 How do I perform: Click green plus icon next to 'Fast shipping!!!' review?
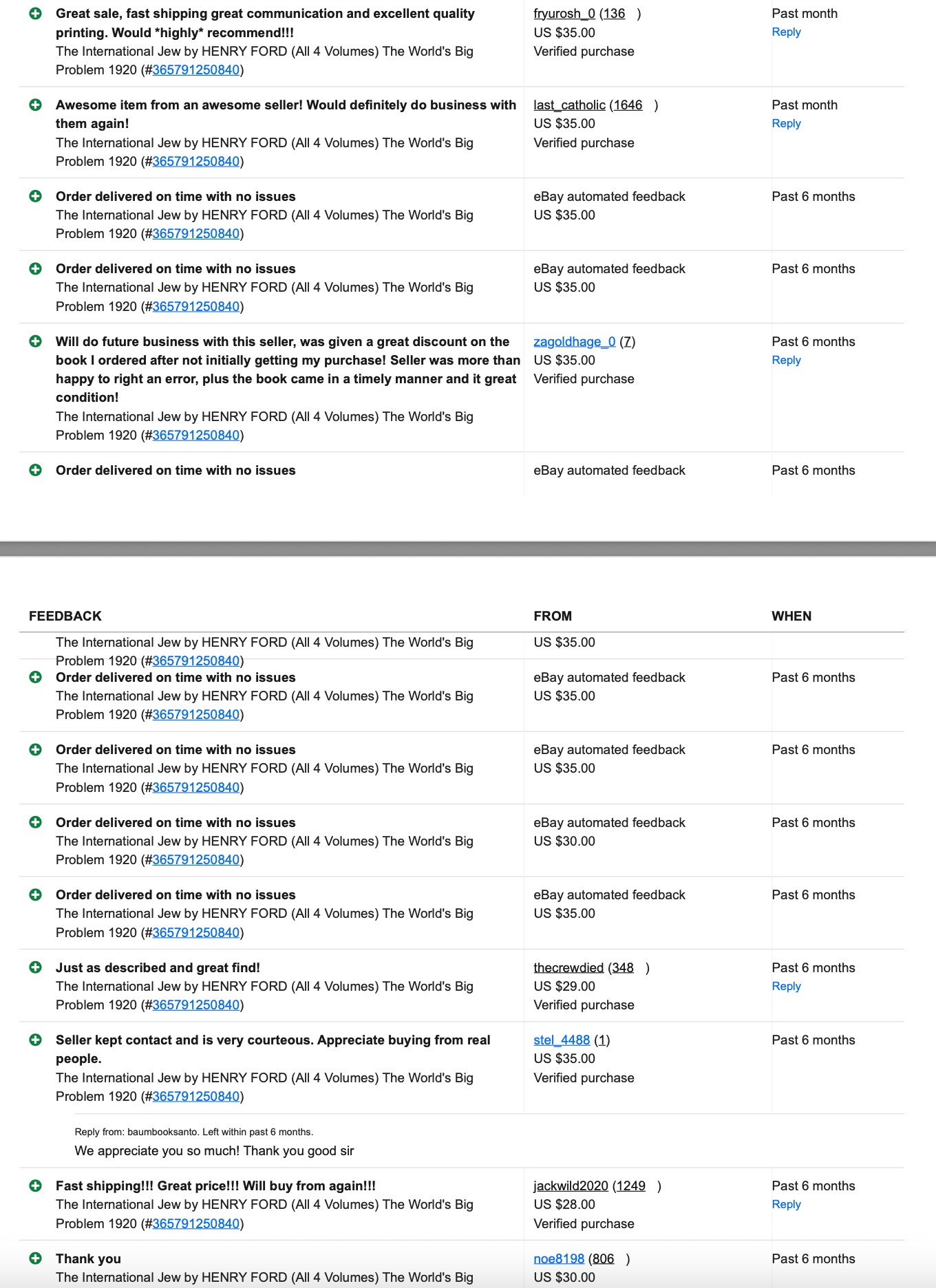tap(36, 1186)
